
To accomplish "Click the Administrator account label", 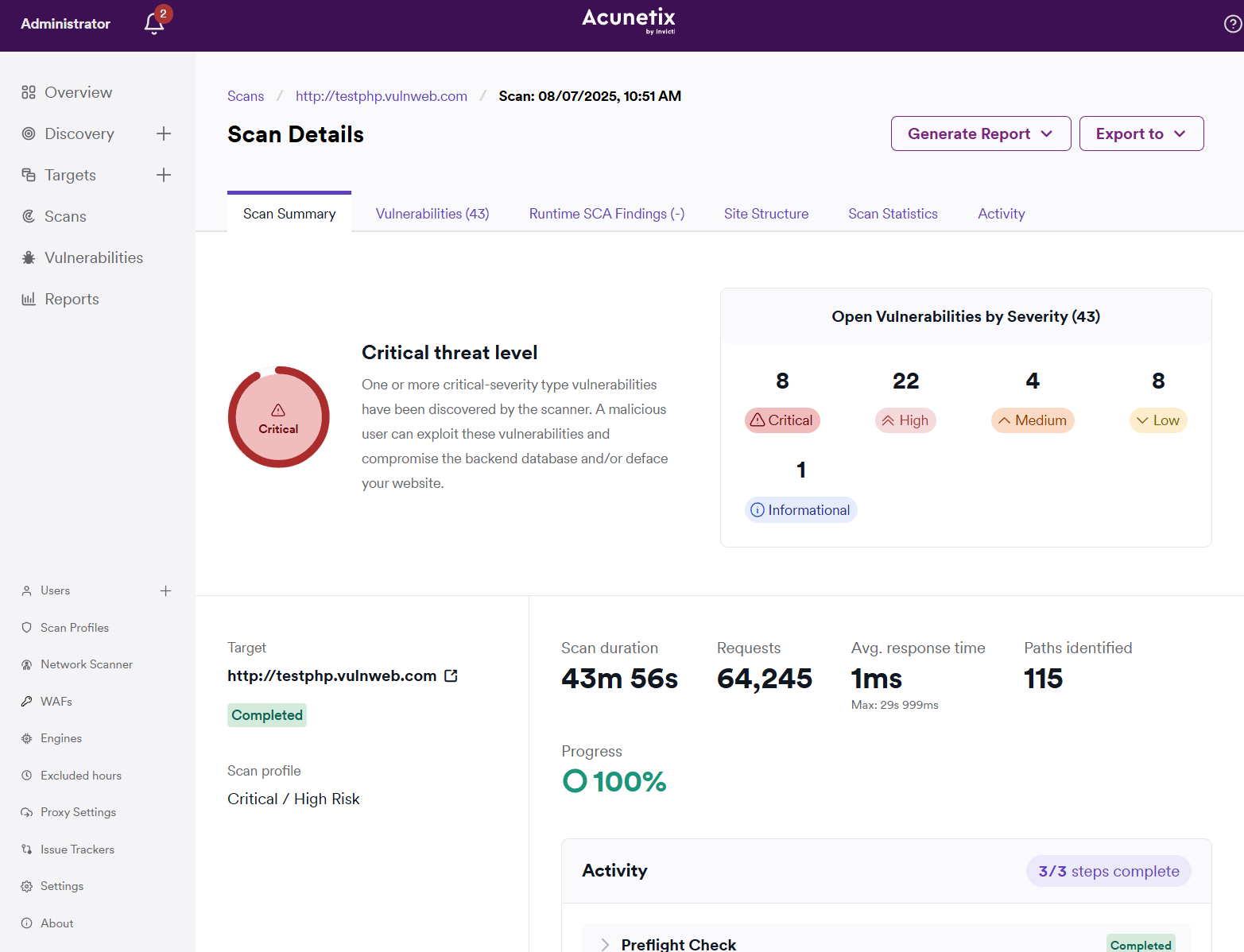I will (65, 24).
